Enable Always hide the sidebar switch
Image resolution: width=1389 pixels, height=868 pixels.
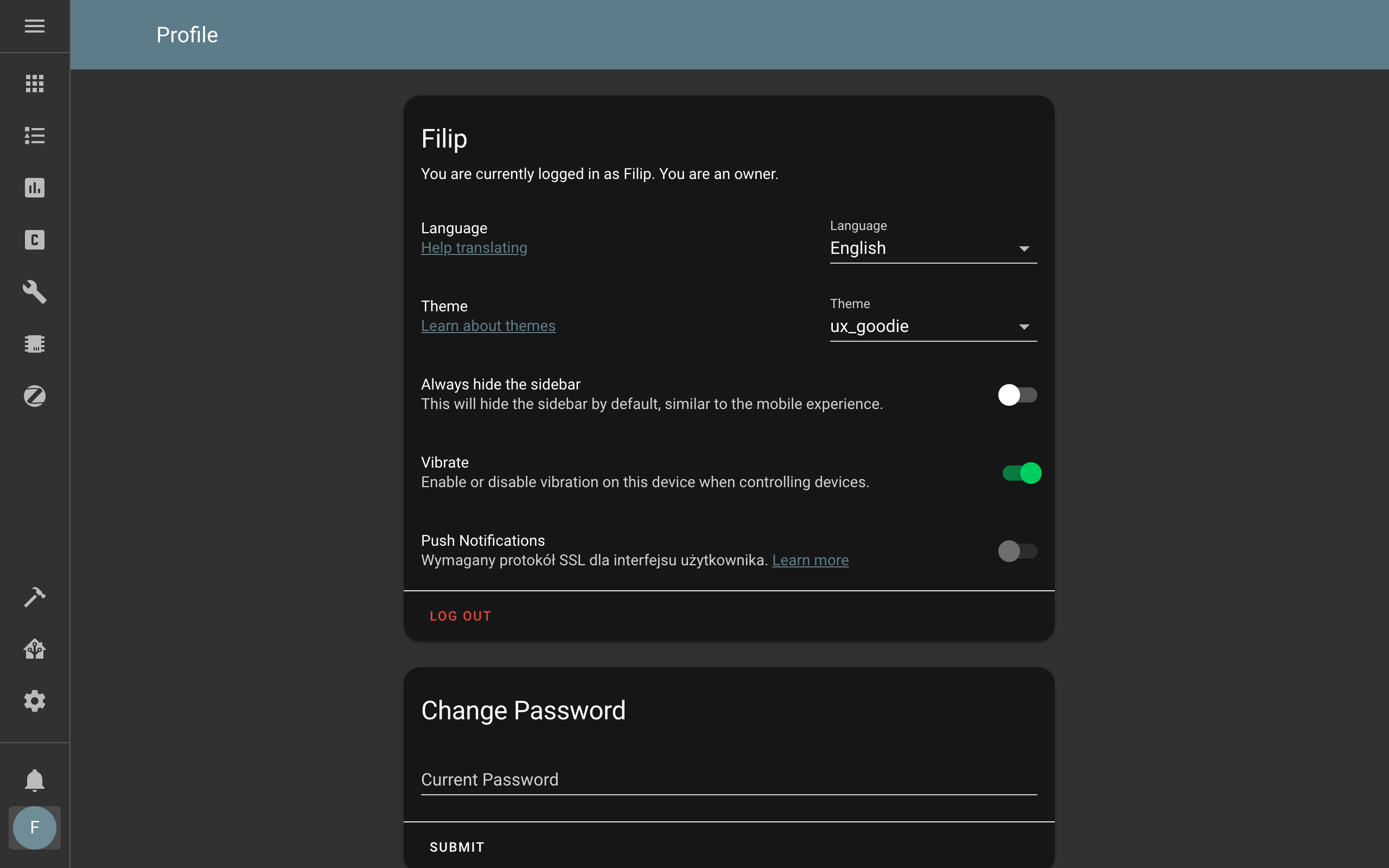pyautogui.click(x=1017, y=395)
